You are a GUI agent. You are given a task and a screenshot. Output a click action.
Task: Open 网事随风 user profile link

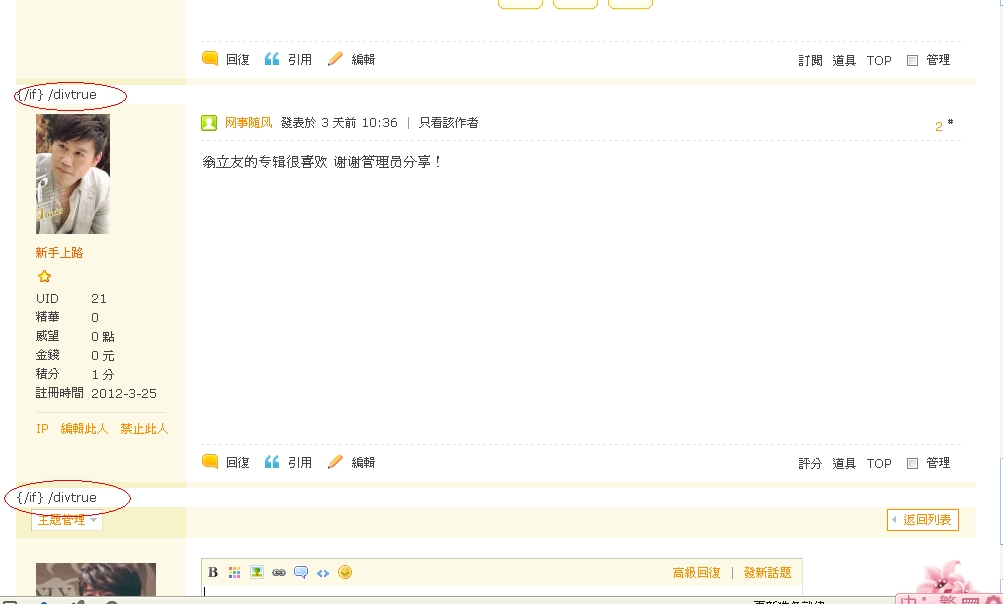tap(248, 122)
